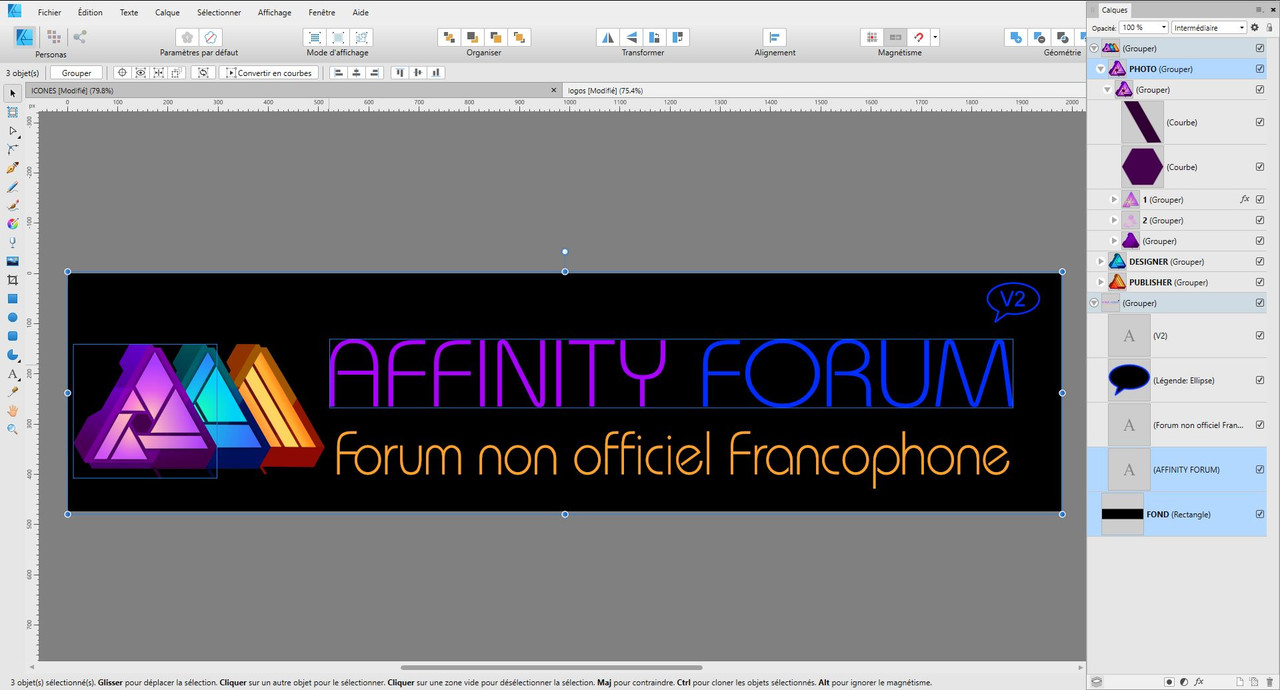Viewport: 1280px width, 690px height.
Task: Select the Artistic Text tool
Action: (13, 374)
